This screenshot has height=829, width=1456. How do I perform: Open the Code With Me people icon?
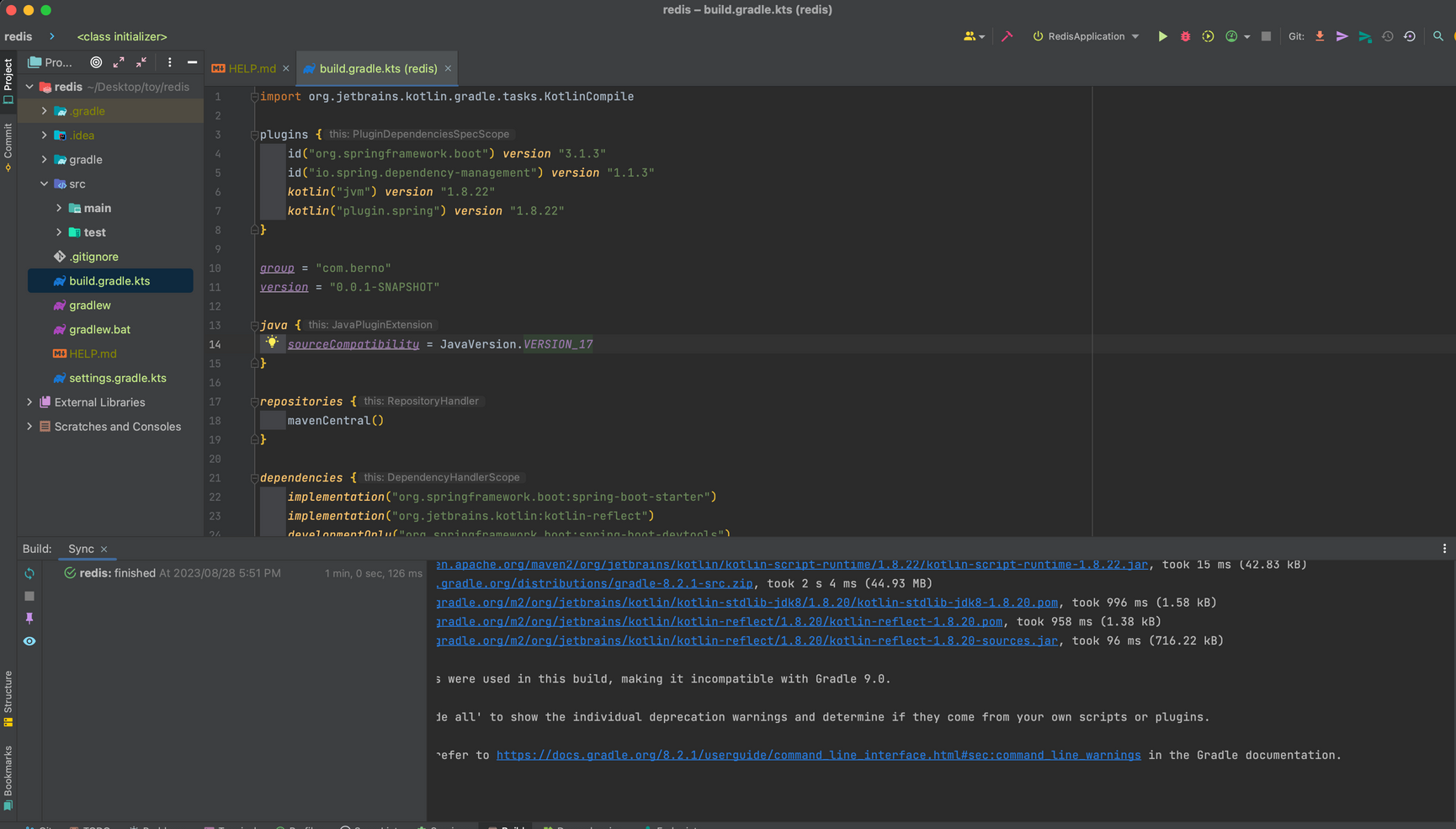tap(973, 36)
